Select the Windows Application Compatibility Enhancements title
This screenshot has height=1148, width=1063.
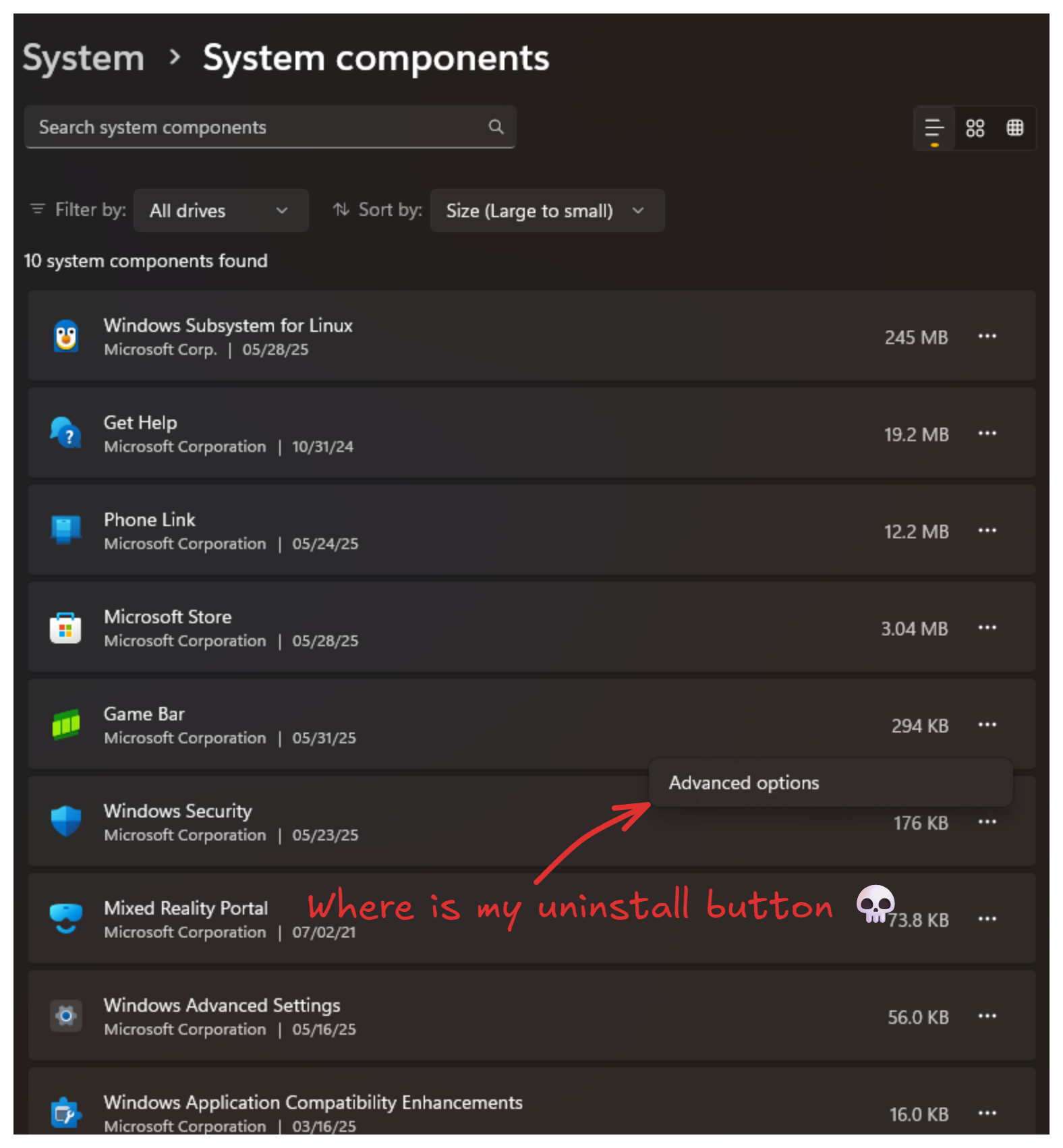(x=313, y=1102)
